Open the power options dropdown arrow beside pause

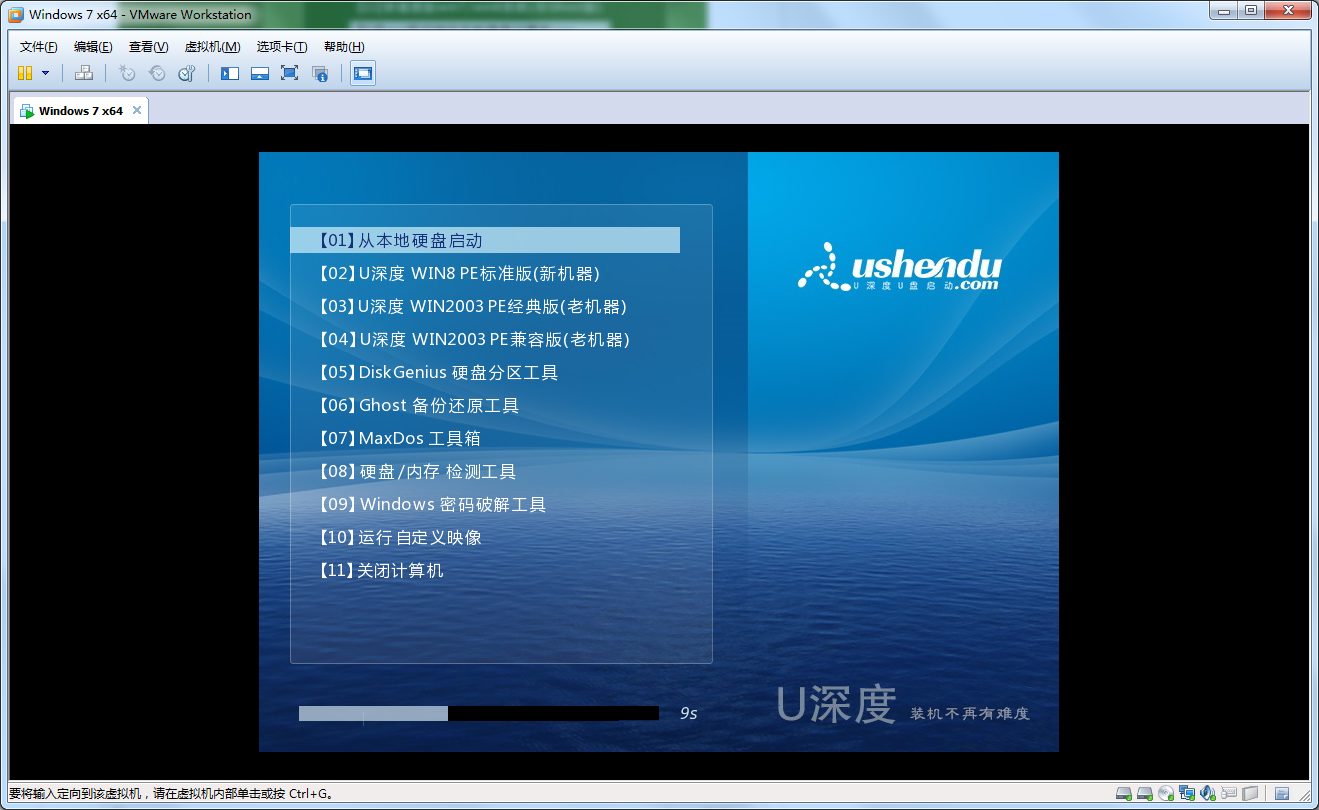click(x=45, y=73)
